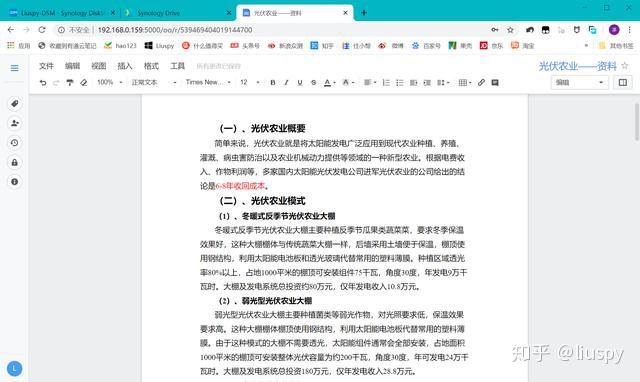Click the user avatar L at bottom left
The image size is (640, 382).
(14, 369)
